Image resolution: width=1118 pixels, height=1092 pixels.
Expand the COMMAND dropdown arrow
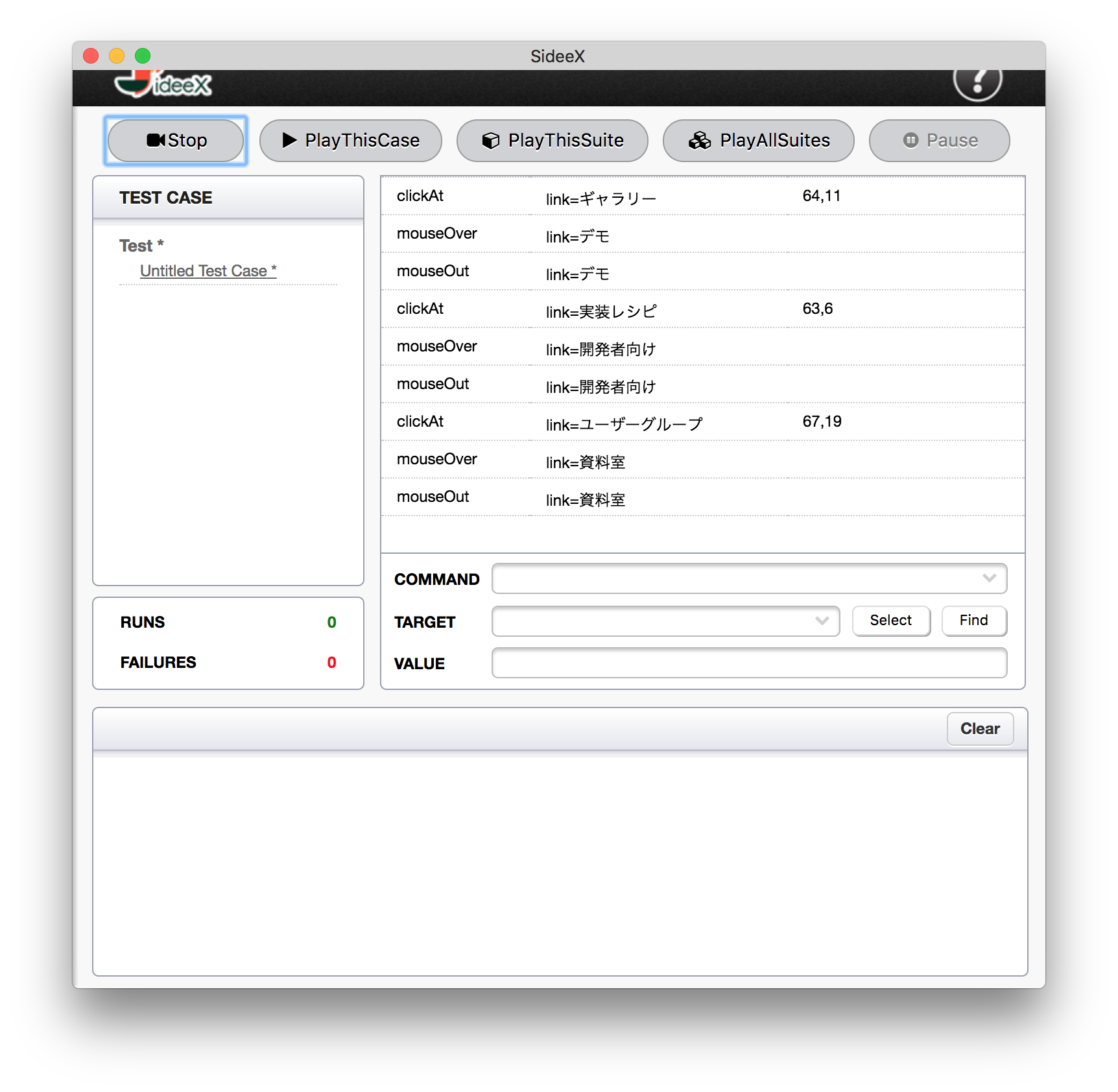pyautogui.click(x=989, y=578)
